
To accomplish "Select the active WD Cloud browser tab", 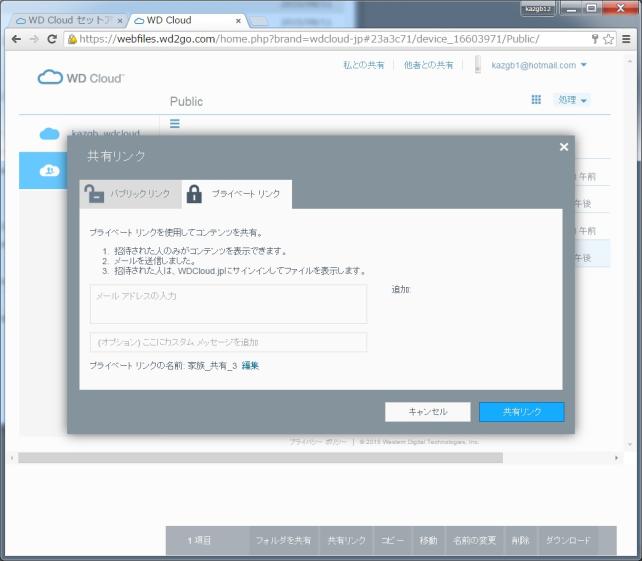I will tap(188, 20).
